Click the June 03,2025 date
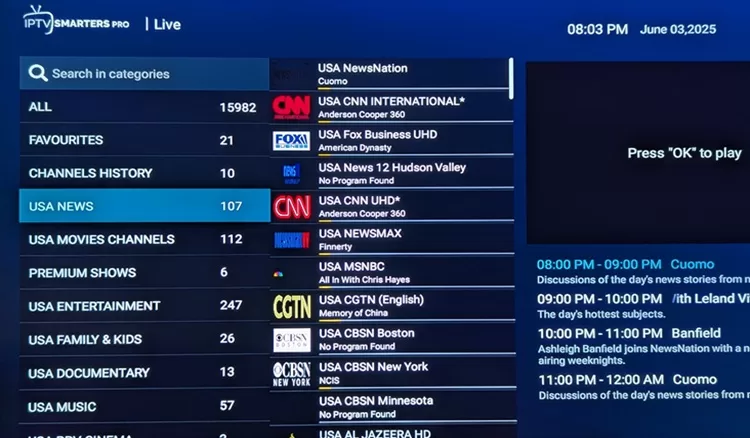The width and height of the screenshot is (750, 438). pos(678,29)
